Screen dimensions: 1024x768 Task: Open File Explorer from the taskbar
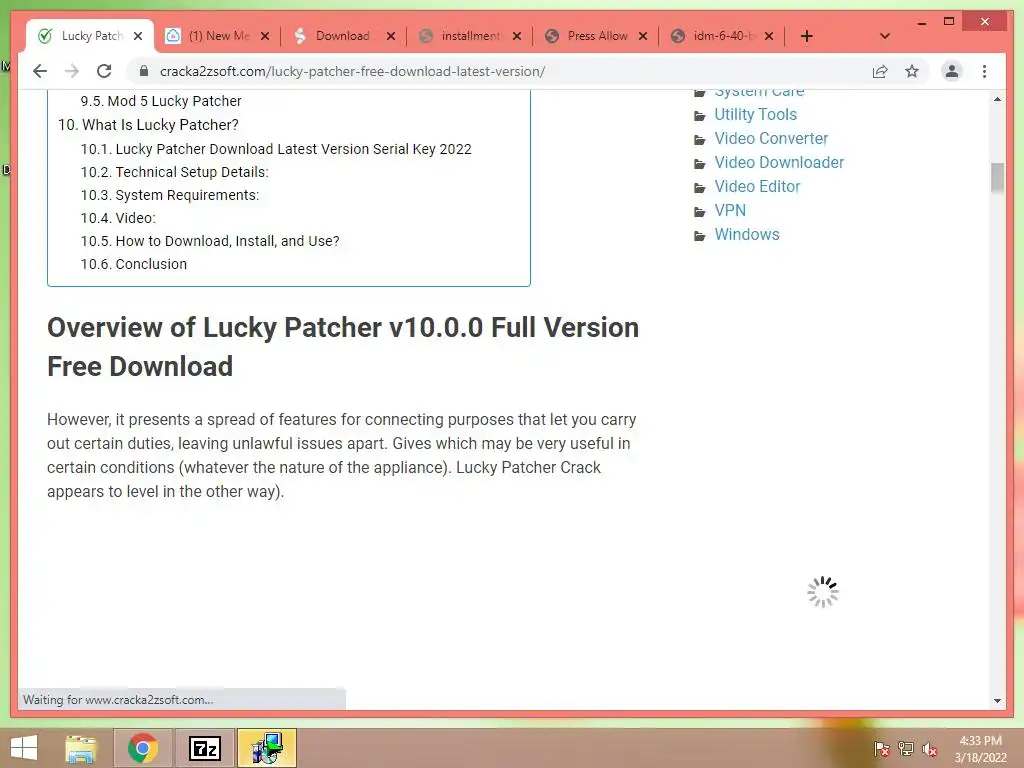pyautogui.click(x=81, y=748)
